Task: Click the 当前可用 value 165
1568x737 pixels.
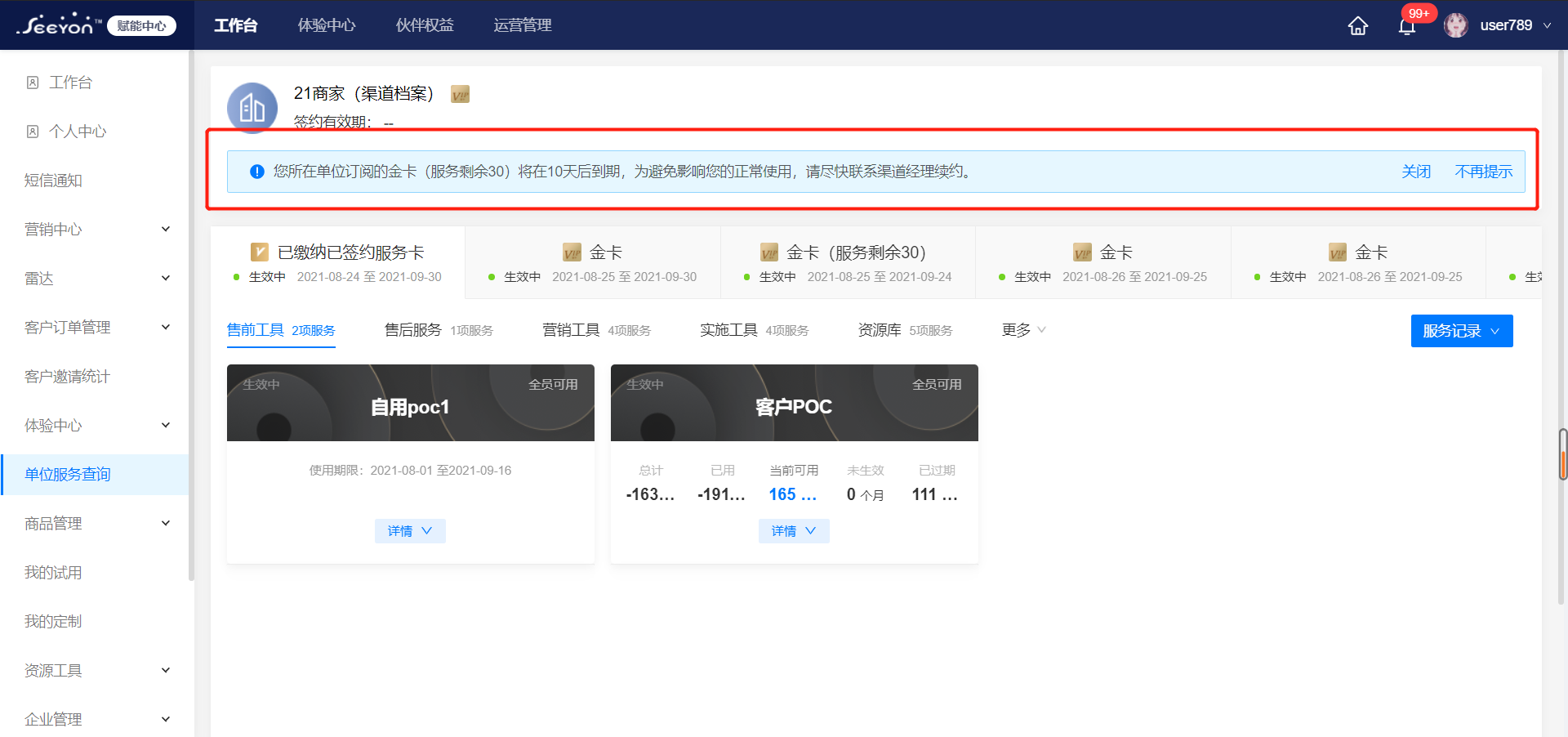Action: pyautogui.click(x=793, y=494)
